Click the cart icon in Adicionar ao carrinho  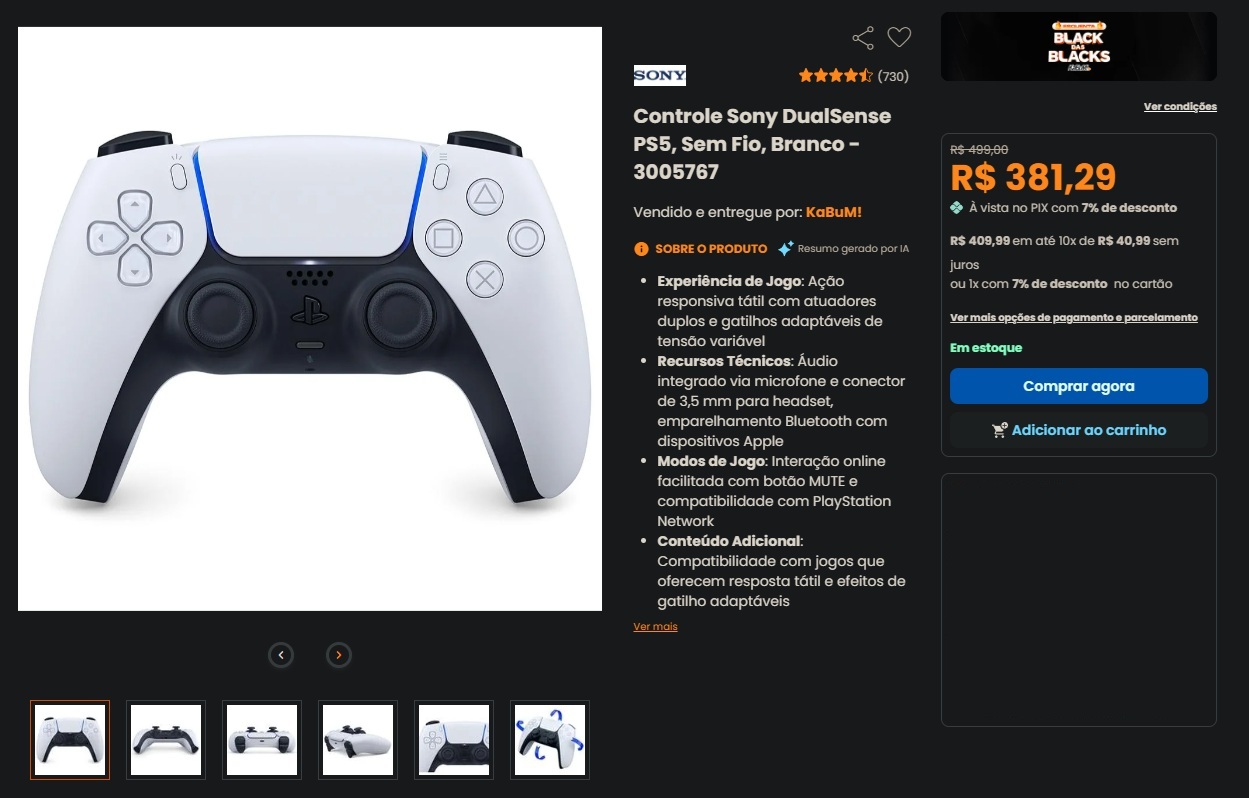(x=999, y=430)
